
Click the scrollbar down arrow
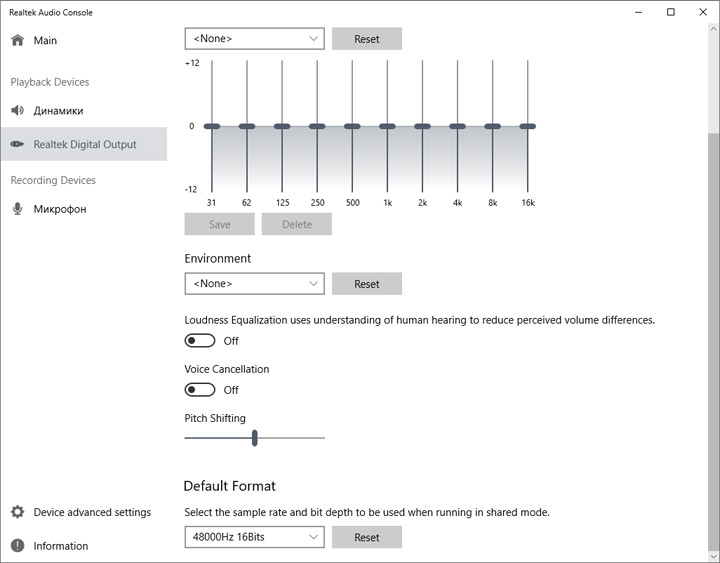713,556
